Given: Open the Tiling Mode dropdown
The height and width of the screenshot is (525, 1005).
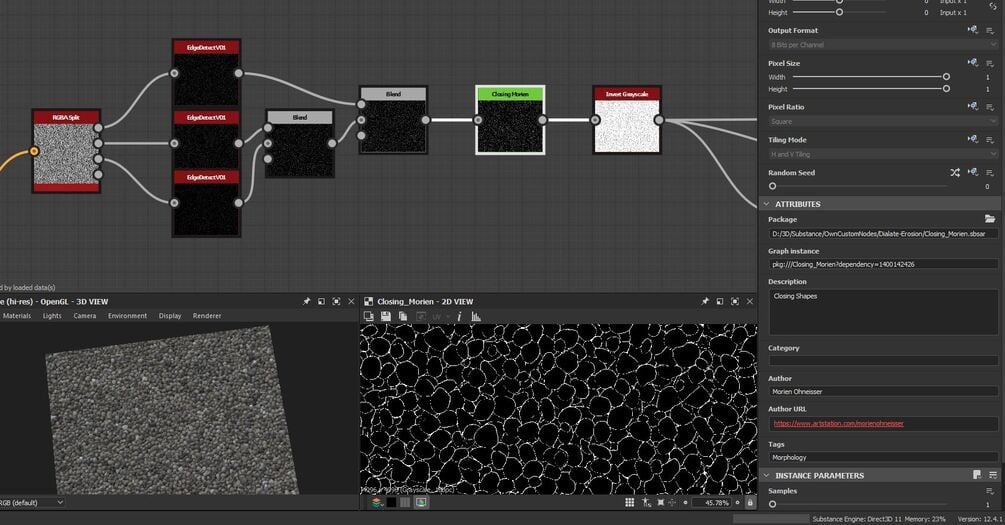Looking at the screenshot, I should click(883, 154).
